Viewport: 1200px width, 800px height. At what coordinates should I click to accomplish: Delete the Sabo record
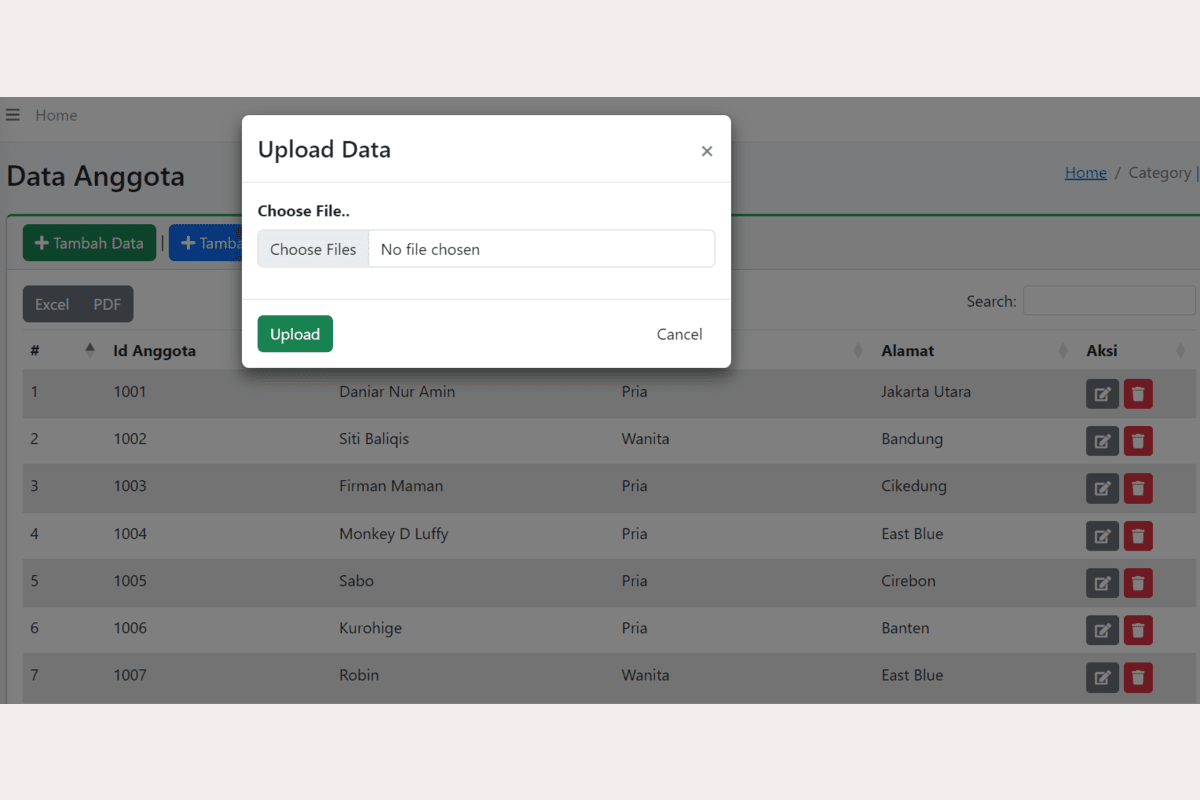[1138, 583]
